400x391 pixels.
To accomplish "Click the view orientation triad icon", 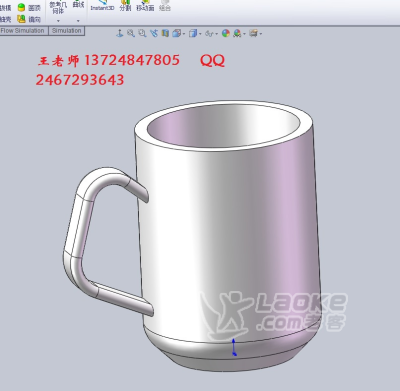I will (119, 33).
